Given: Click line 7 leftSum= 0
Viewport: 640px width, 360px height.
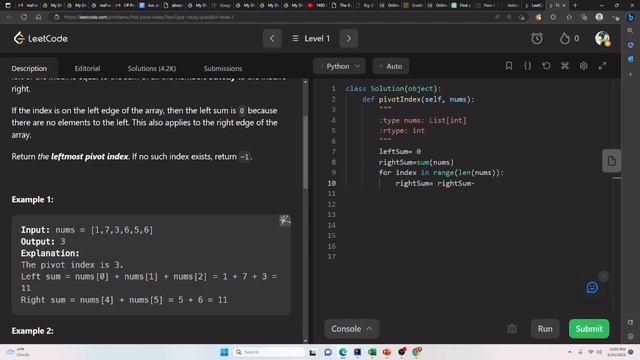Looking at the screenshot, I should click(x=400, y=151).
